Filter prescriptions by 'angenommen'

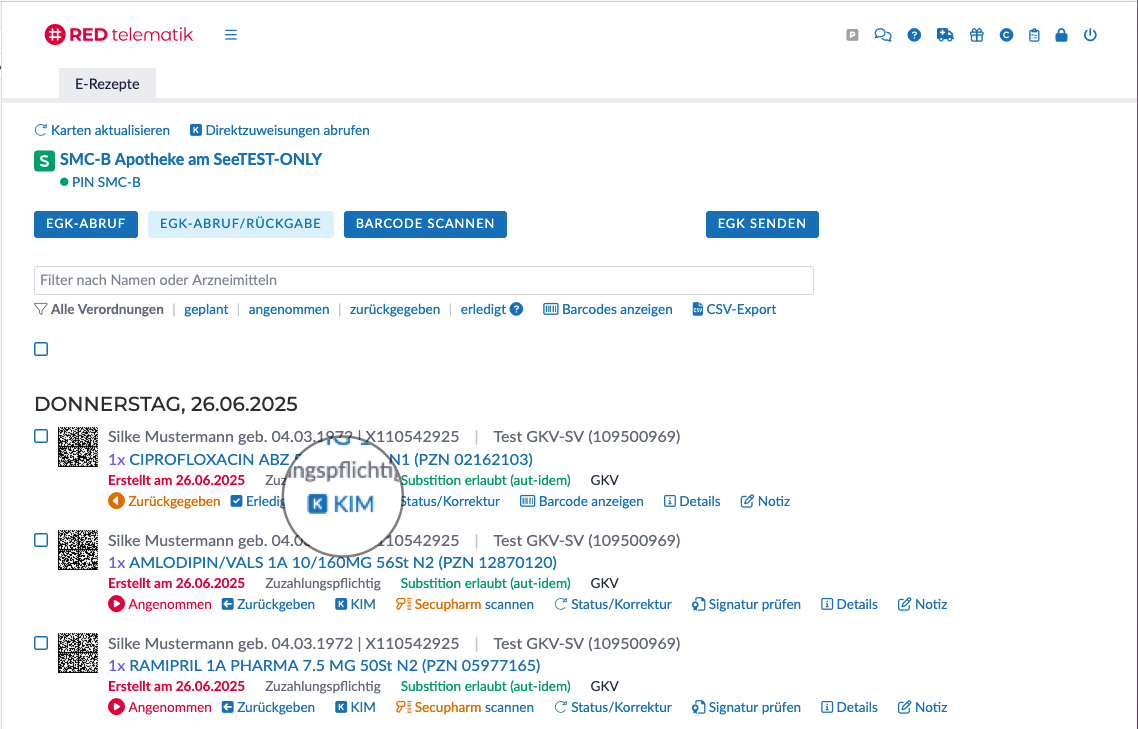[x=289, y=309]
